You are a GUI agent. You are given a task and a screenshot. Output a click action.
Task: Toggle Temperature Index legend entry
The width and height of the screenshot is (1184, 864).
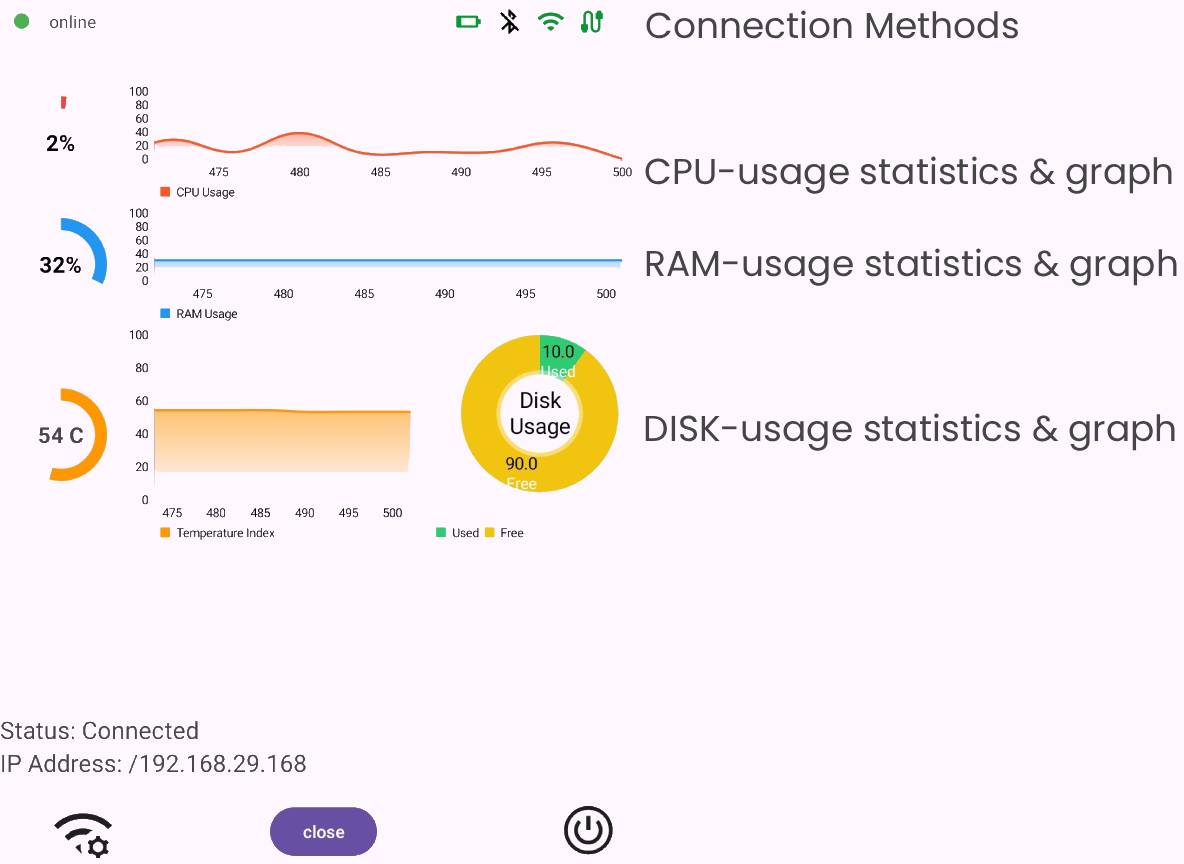tap(216, 533)
